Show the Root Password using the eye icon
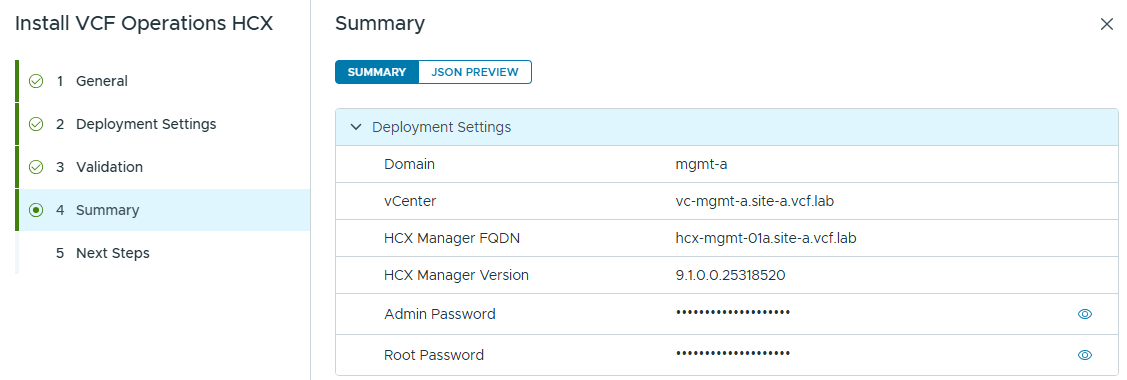The image size is (1127, 380). (1085, 355)
